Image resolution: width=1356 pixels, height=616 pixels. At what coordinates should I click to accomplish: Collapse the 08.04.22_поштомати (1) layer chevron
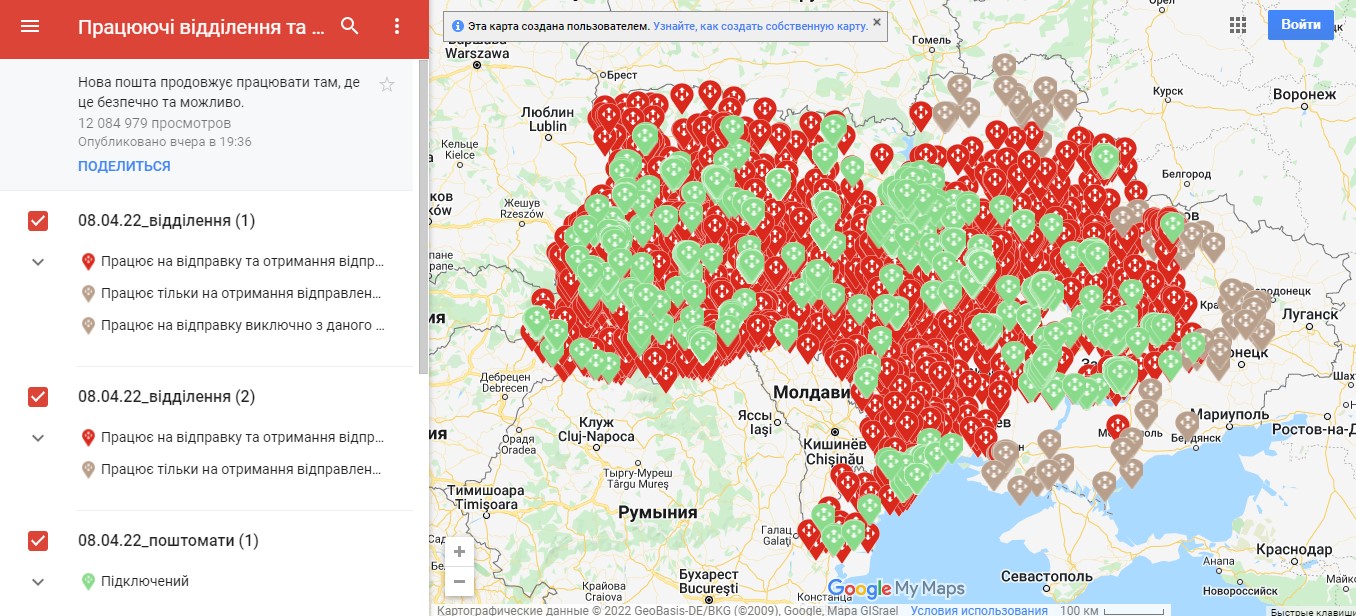click(x=38, y=582)
